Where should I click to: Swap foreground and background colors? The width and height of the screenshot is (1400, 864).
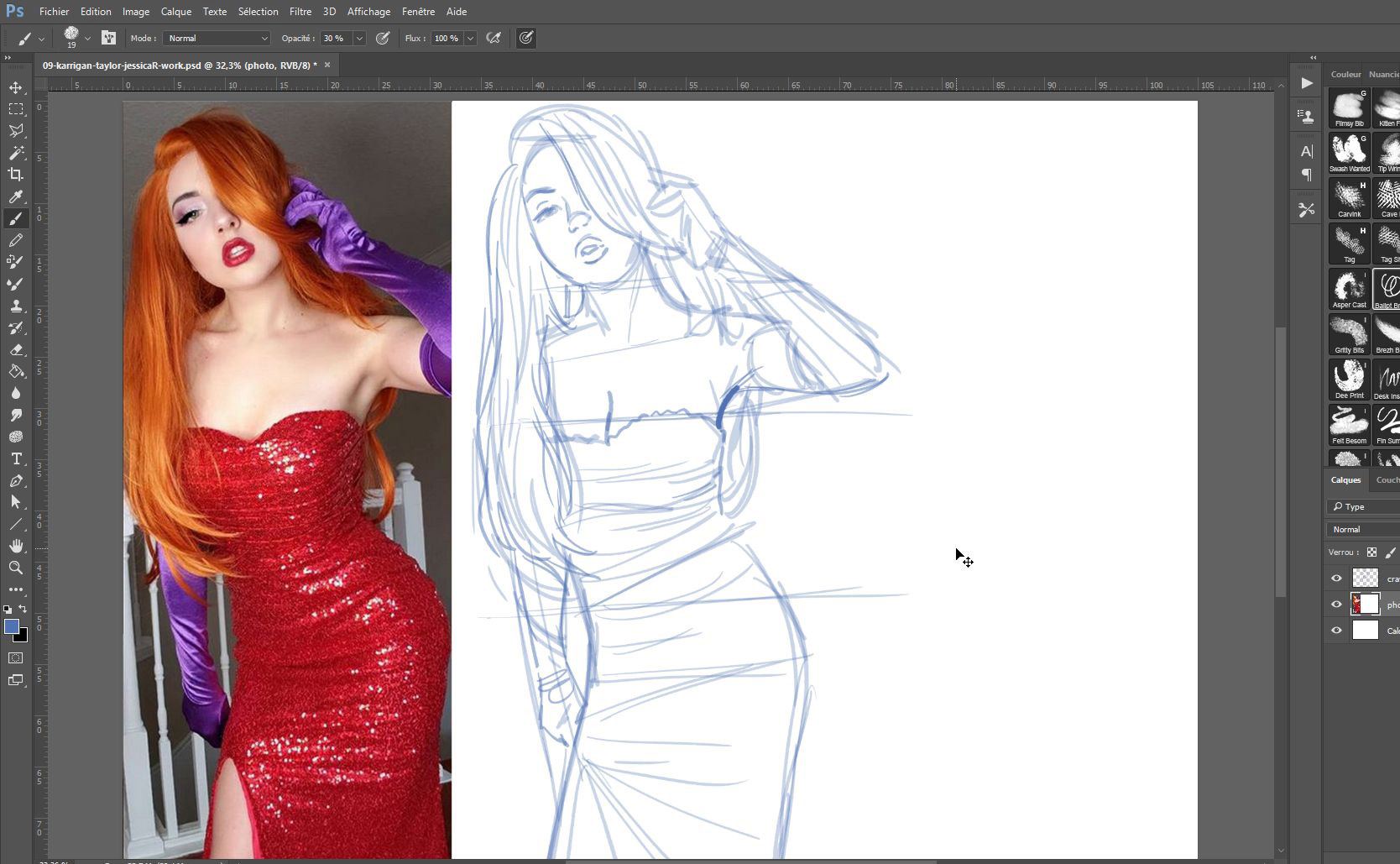point(23,609)
